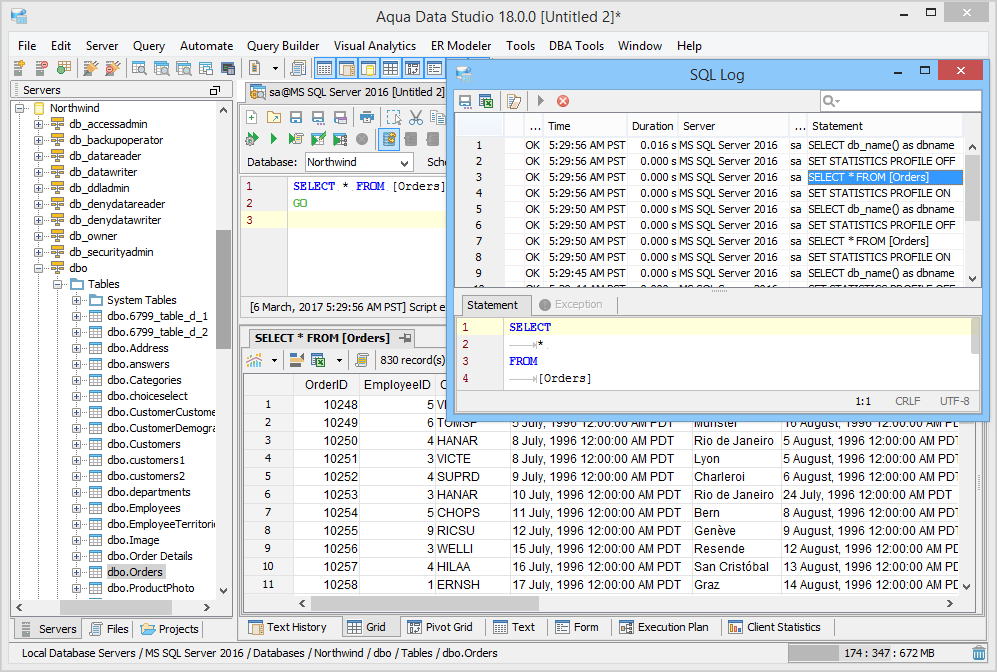Image resolution: width=997 pixels, height=672 pixels.
Task: Pin the SELECT * FROM [Orders] results tab
Action: (x=405, y=338)
